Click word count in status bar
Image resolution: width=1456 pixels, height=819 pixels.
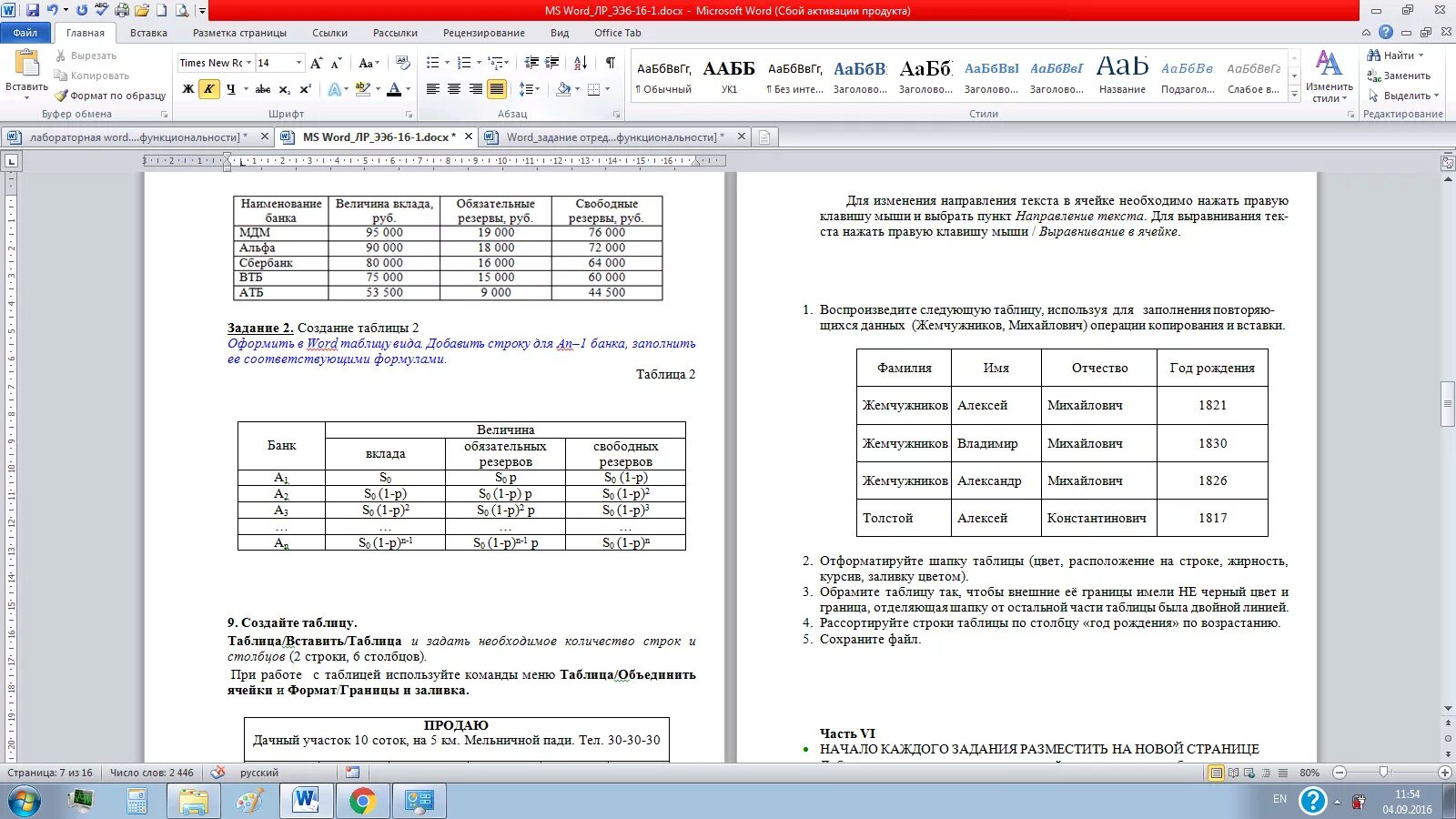click(x=151, y=773)
